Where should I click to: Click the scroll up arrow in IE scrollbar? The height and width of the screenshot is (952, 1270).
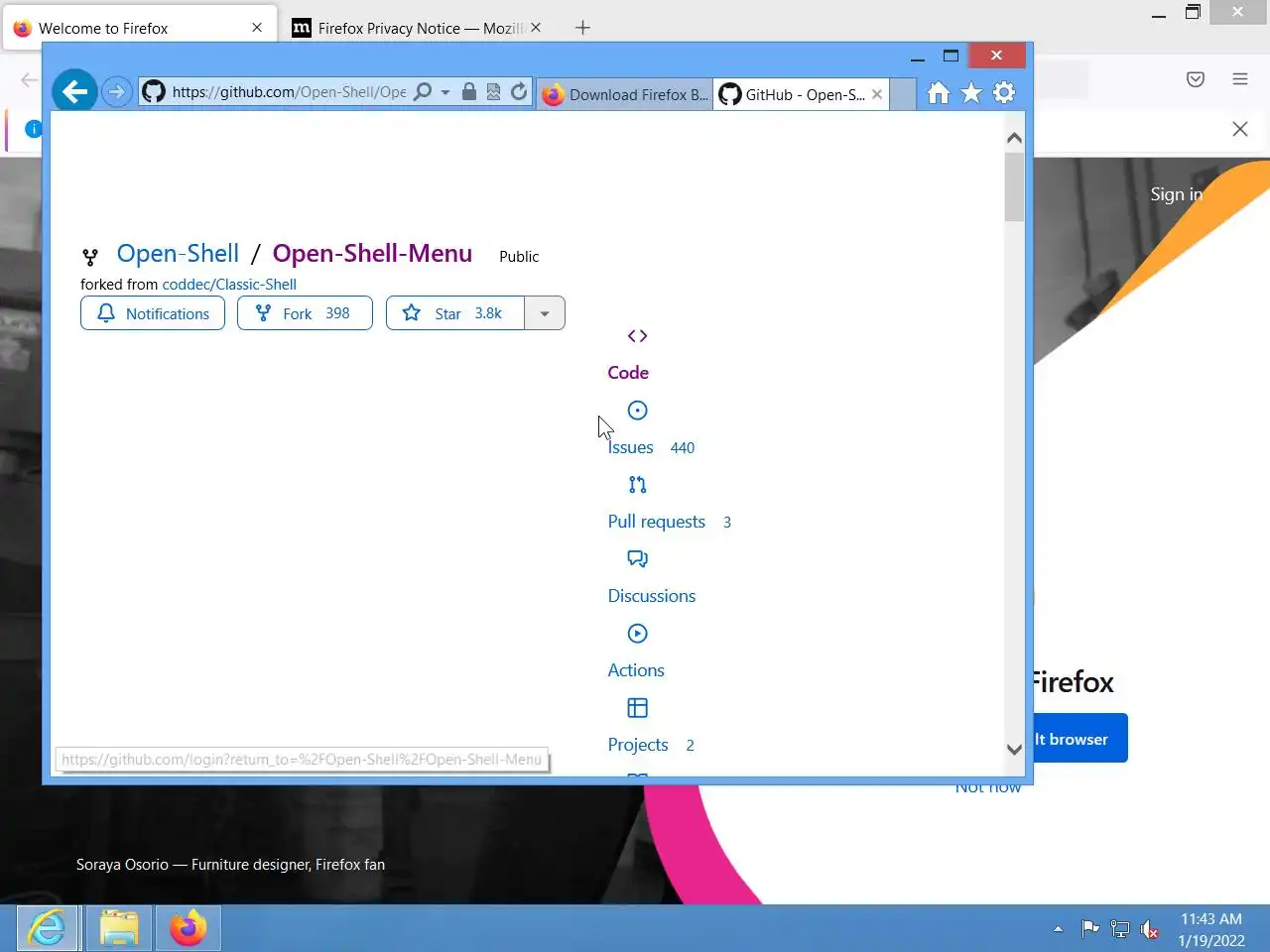(1014, 138)
